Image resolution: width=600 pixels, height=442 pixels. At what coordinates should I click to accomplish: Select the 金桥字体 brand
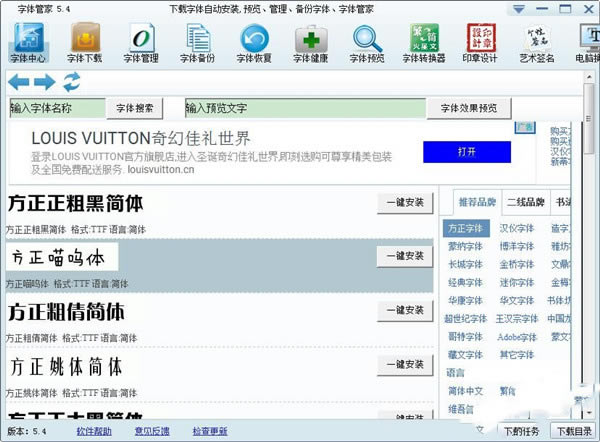coord(517,264)
